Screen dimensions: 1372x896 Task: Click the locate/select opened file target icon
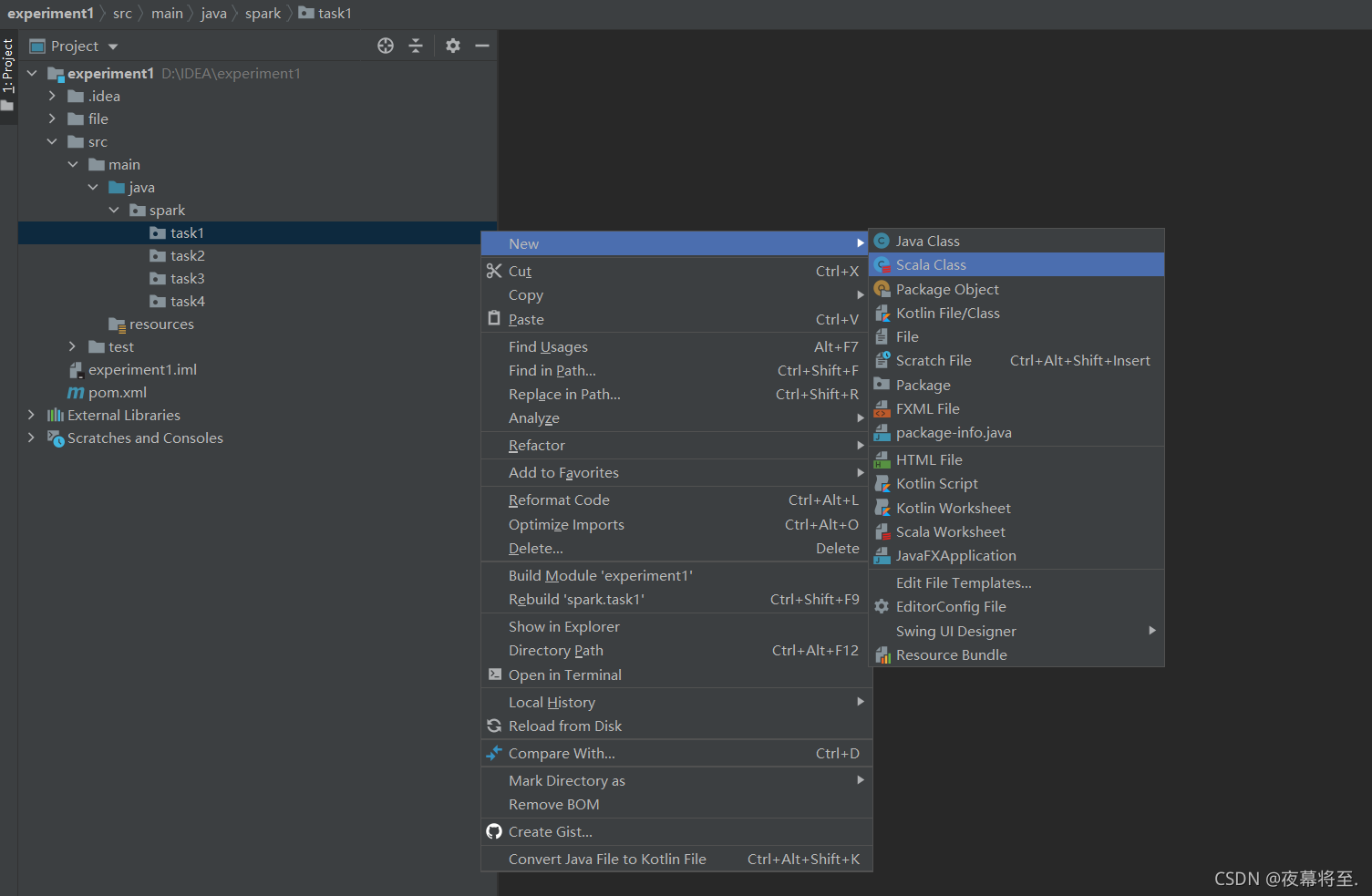(386, 46)
